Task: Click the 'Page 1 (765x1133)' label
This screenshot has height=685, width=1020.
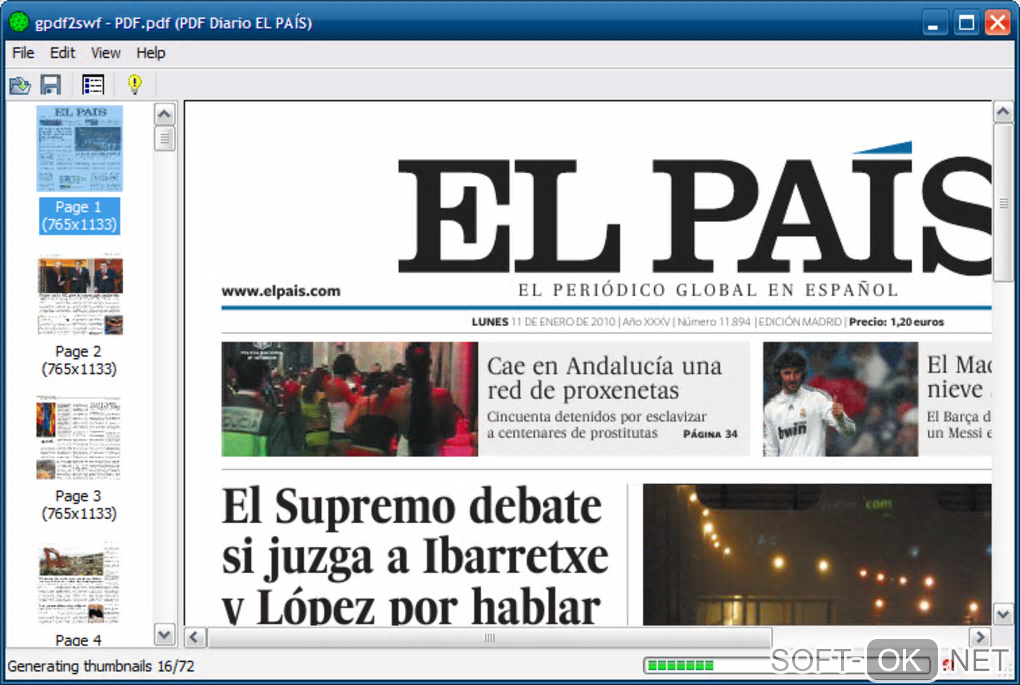Action: tap(79, 216)
